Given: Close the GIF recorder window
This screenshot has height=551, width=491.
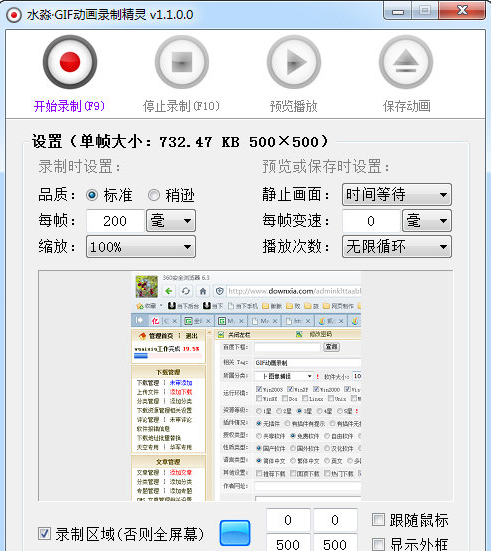Looking at the screenshot, I should tap(462, 10).
